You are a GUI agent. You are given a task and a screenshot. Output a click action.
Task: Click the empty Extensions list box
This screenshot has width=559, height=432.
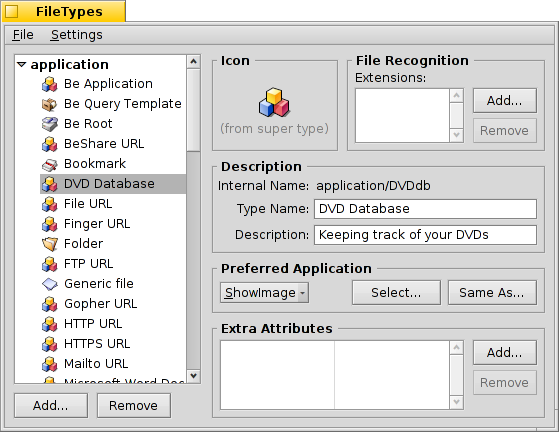click(x=402, y=115)
